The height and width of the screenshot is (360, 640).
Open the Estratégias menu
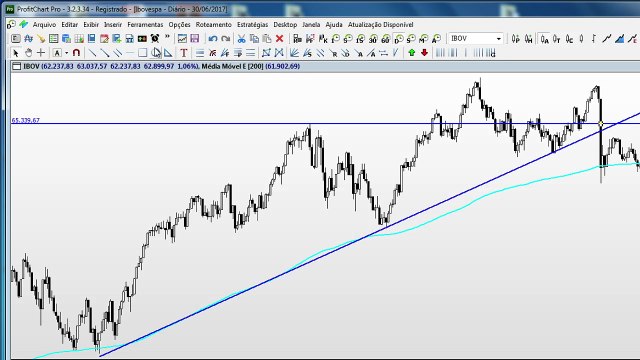click(x=253, y=24)
